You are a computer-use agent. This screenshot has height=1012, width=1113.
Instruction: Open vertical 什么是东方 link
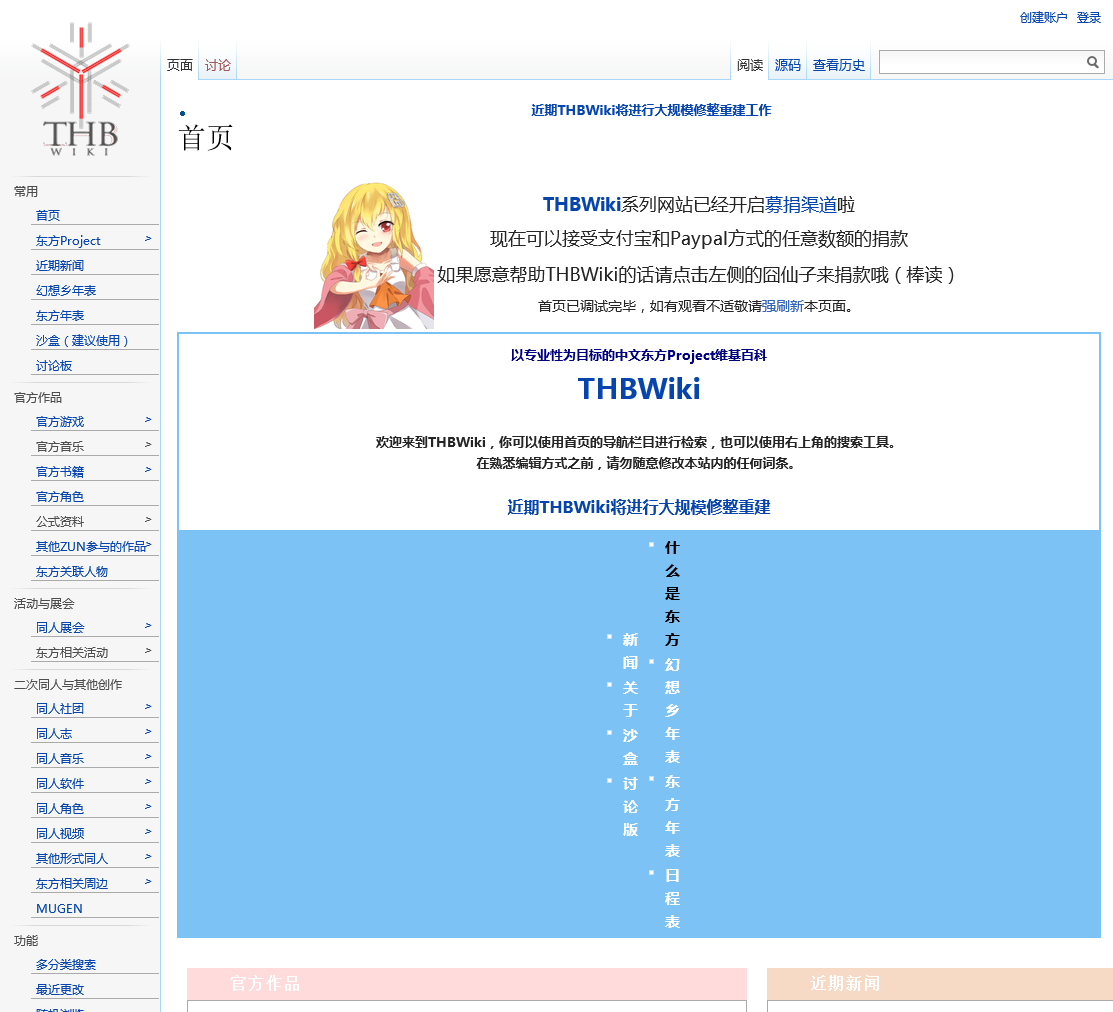coord(671,593)
